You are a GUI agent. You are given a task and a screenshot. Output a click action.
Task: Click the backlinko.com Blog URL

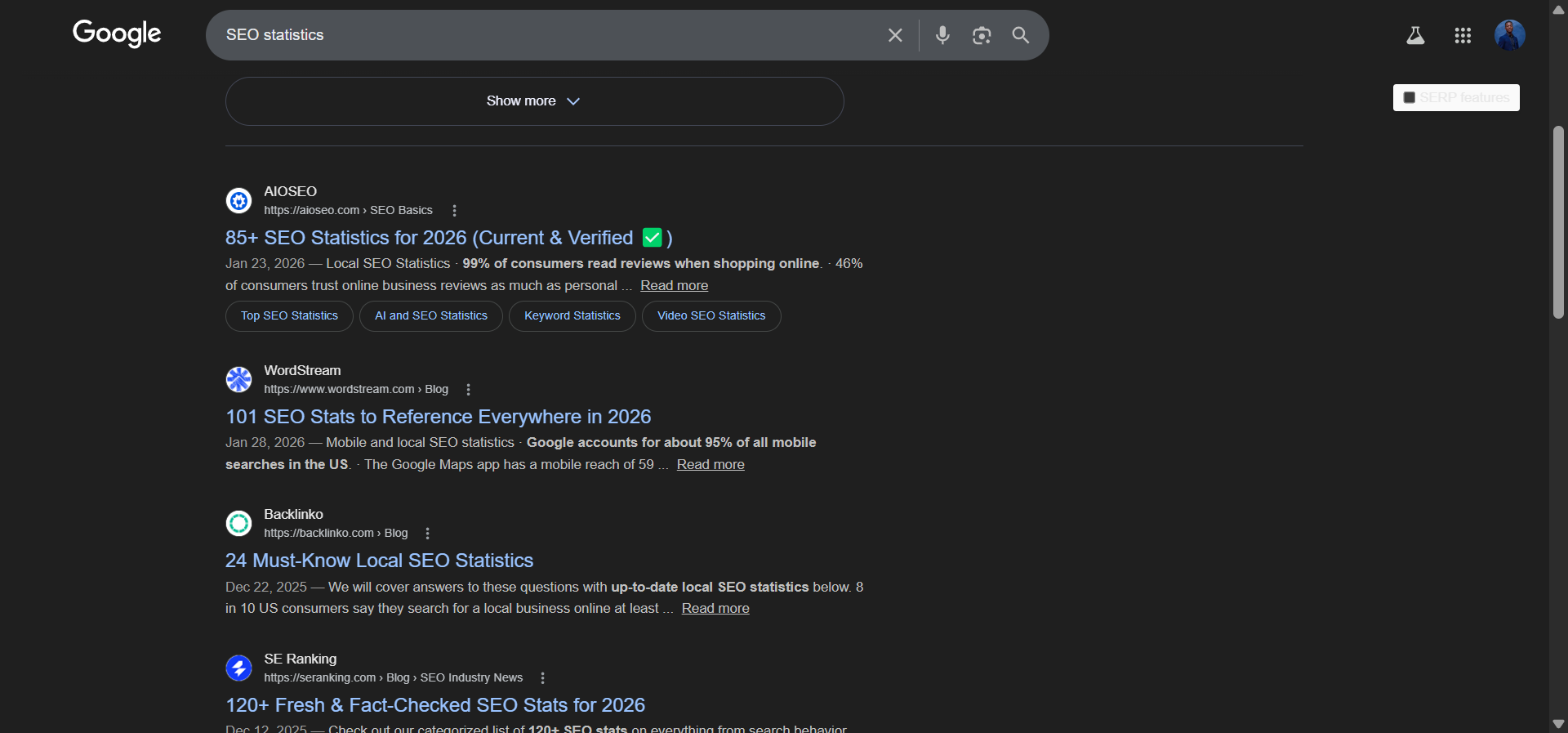coord(336,533)
